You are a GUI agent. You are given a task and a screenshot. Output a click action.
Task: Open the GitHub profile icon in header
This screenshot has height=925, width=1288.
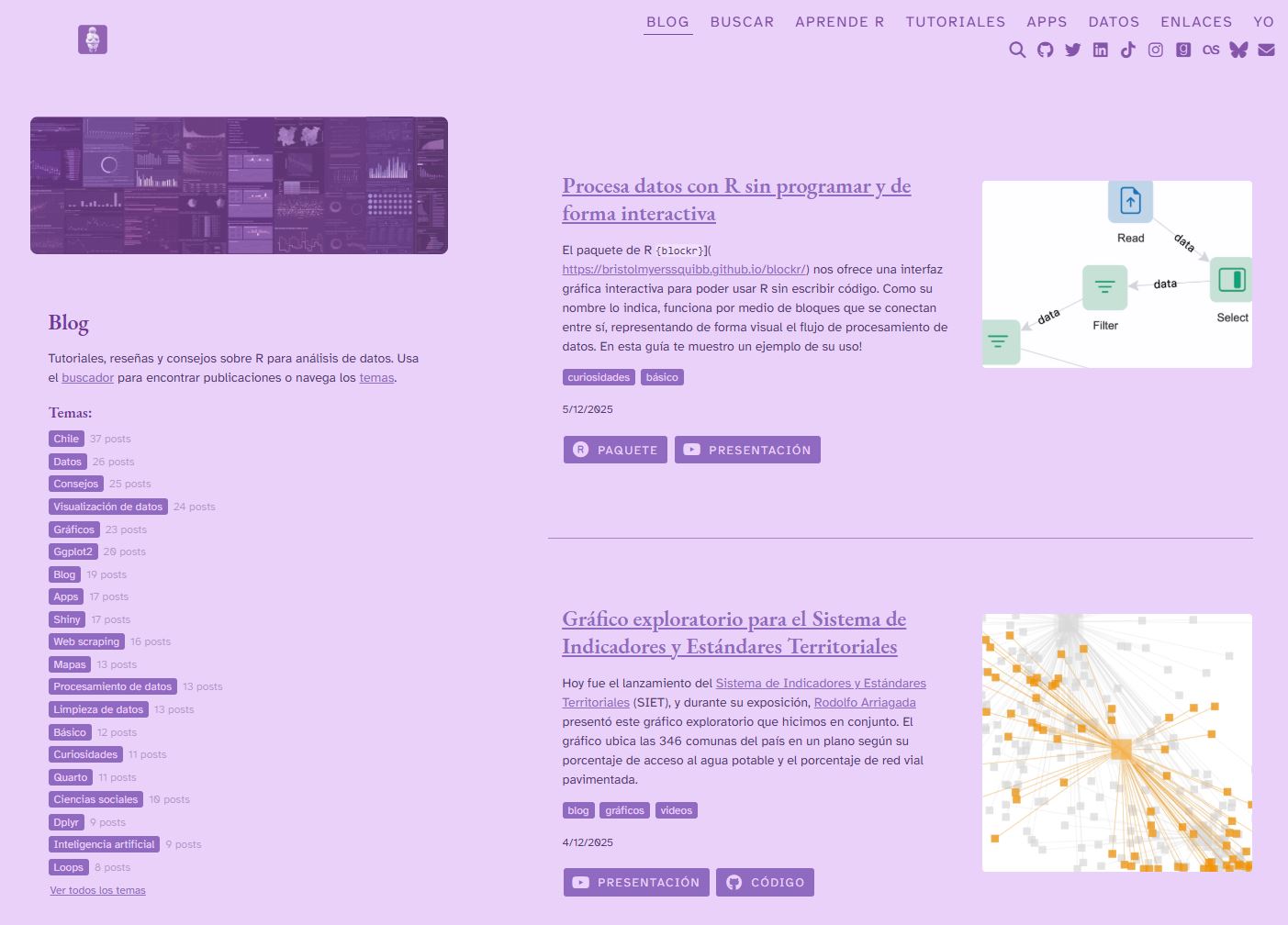click(1045, 50)
